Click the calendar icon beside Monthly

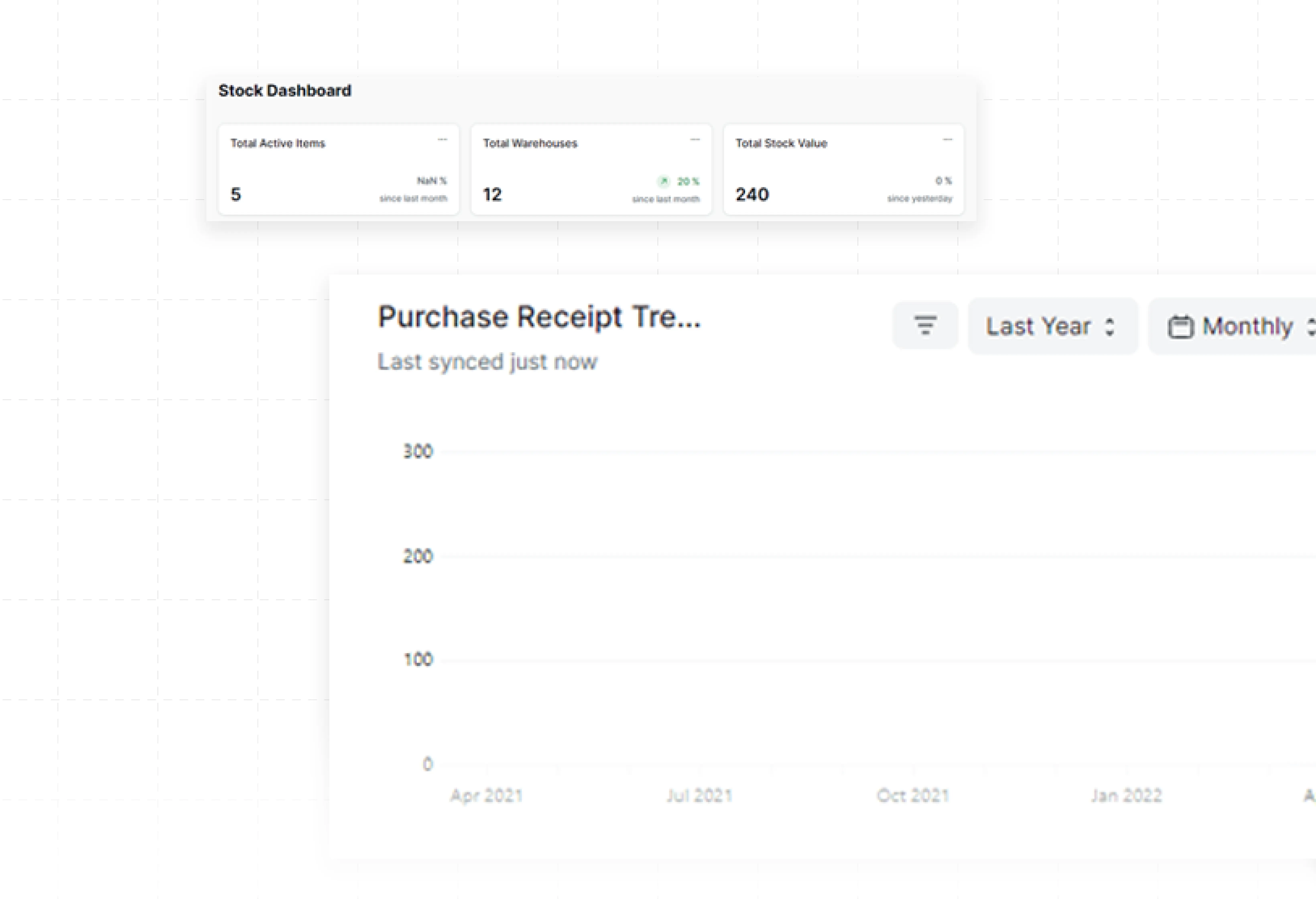click(1181, 327)
